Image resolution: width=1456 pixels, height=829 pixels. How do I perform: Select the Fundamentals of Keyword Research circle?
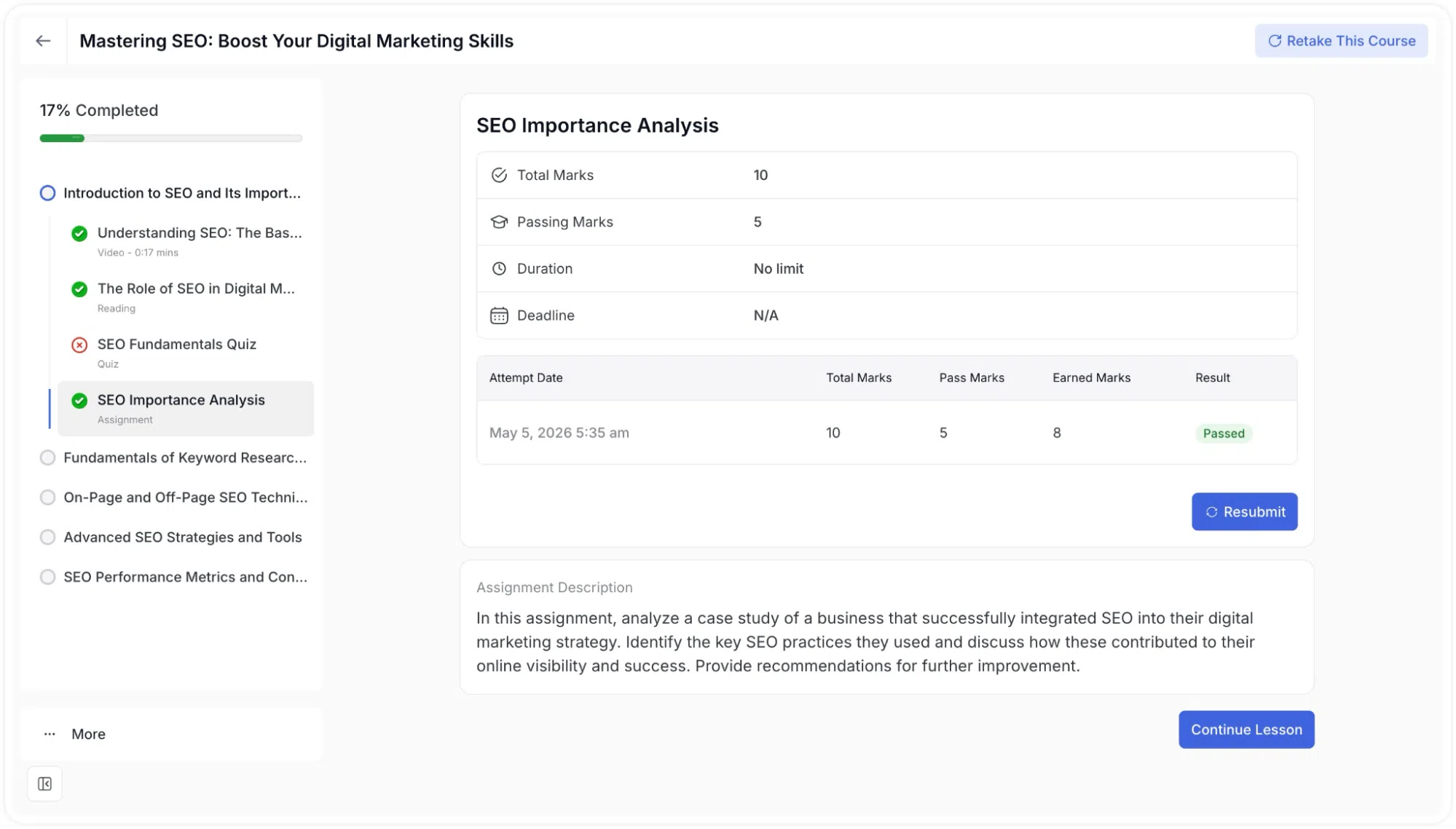[47, 457]
